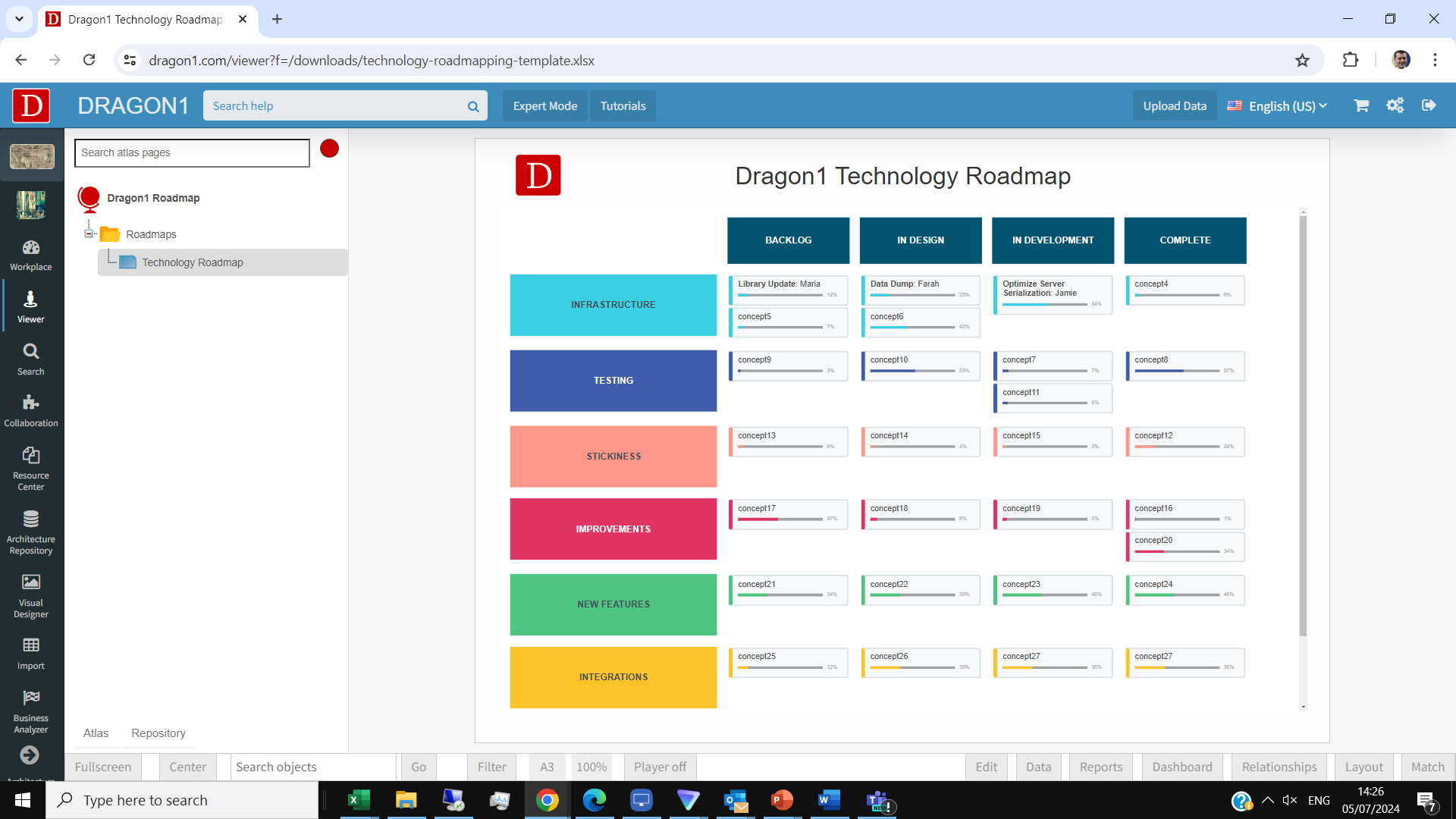This screenshot has height=819, width=1456.
Task: Open the Match menu item
Action: pos(1428,767)
